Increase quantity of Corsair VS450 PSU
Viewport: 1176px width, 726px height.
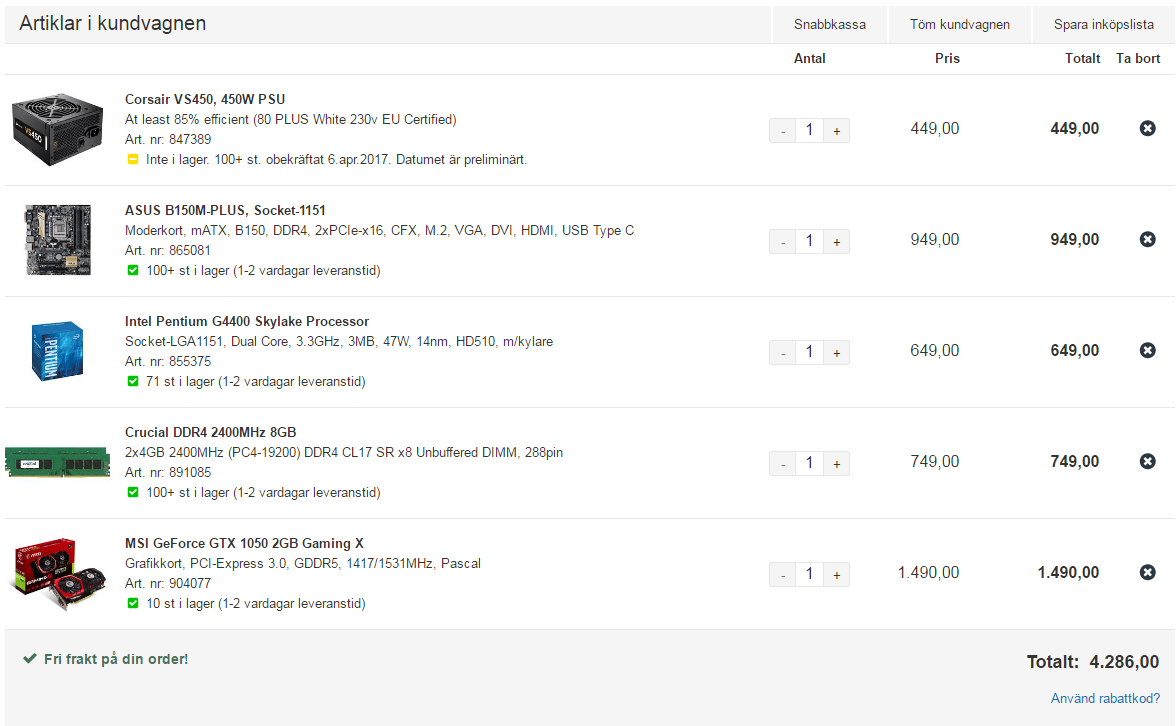click(836, 130)
